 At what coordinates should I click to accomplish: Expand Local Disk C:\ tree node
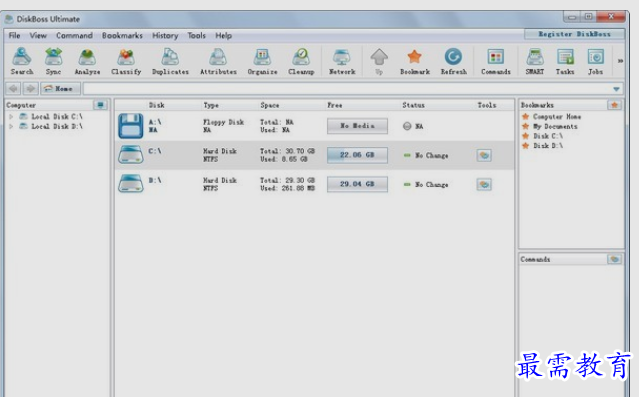tap(11, 117)
